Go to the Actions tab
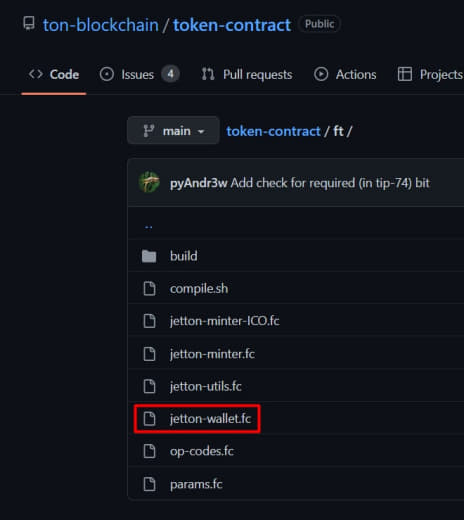This screenshot has height=520, width=464. [x=345, y=74]
